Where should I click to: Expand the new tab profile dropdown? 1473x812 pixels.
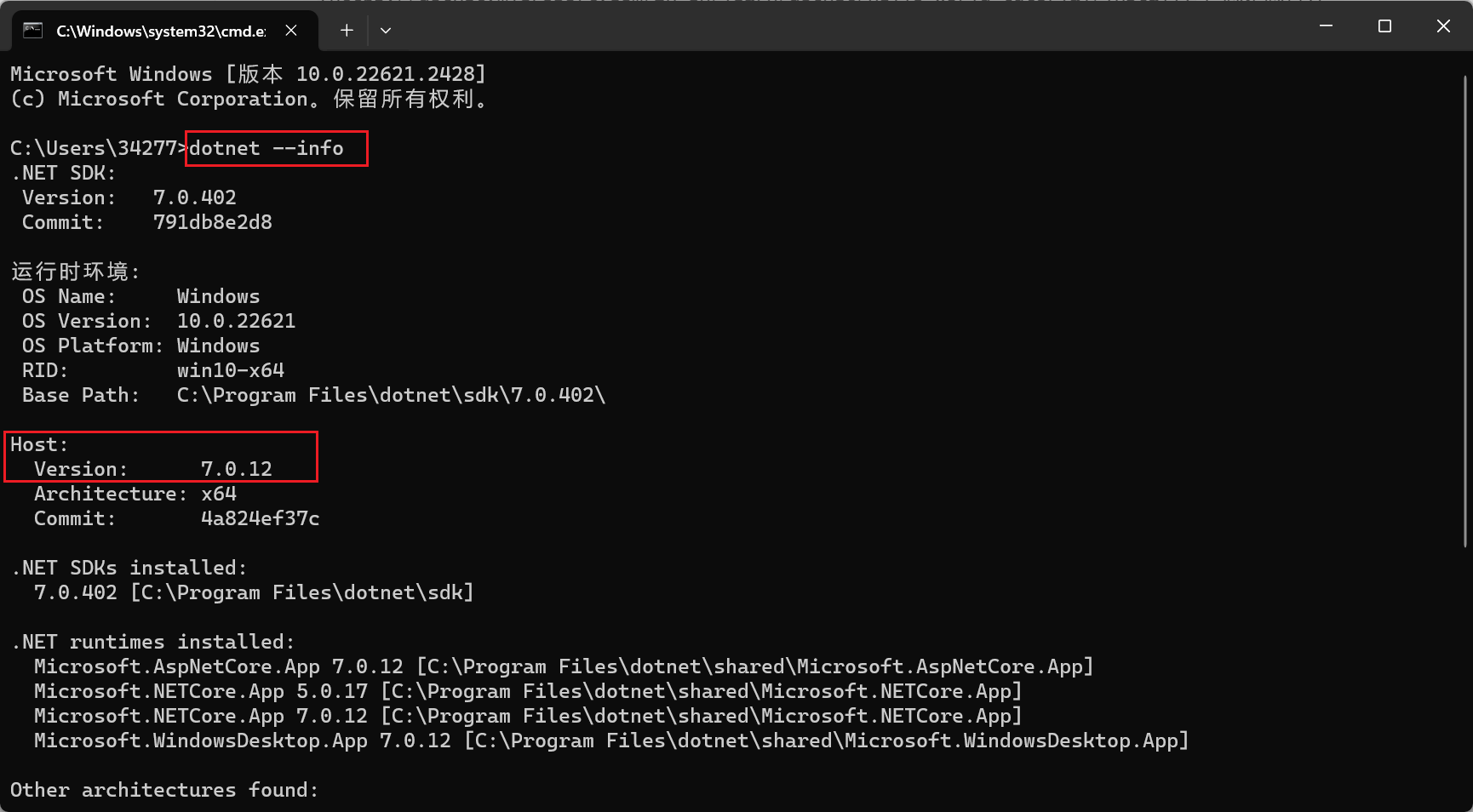(x=386, y=31)
